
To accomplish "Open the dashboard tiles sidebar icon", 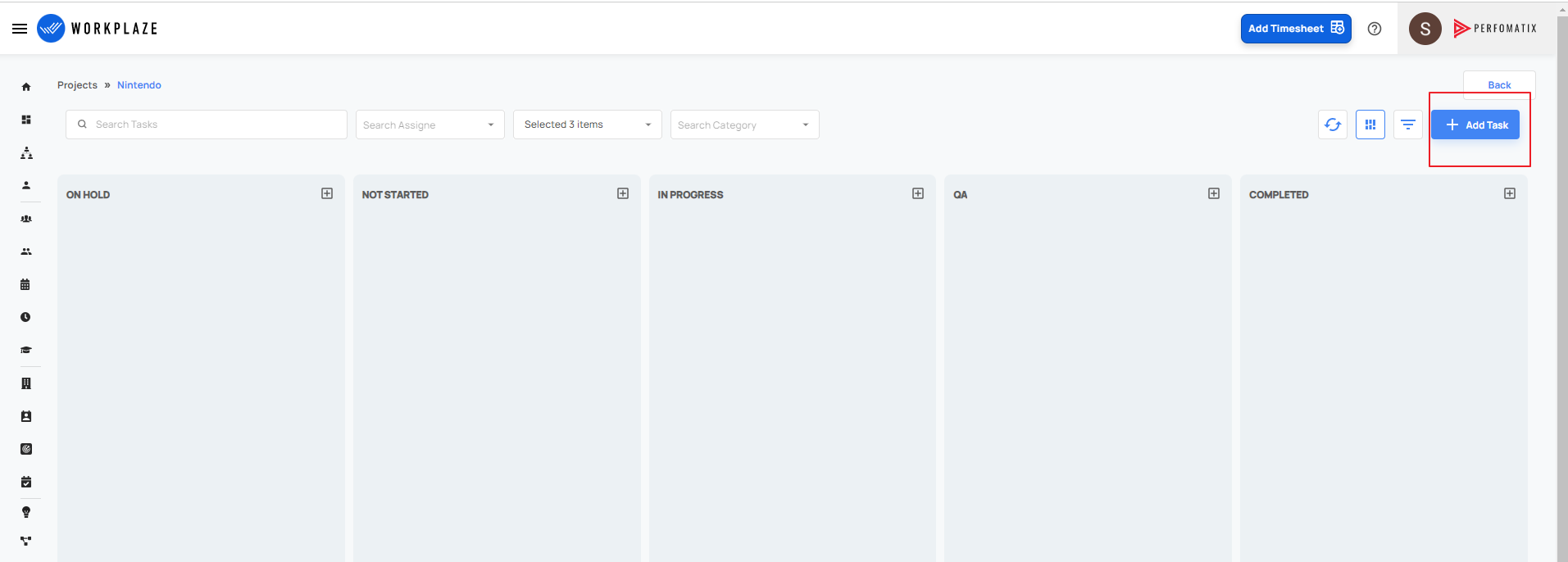I will 26,120.
